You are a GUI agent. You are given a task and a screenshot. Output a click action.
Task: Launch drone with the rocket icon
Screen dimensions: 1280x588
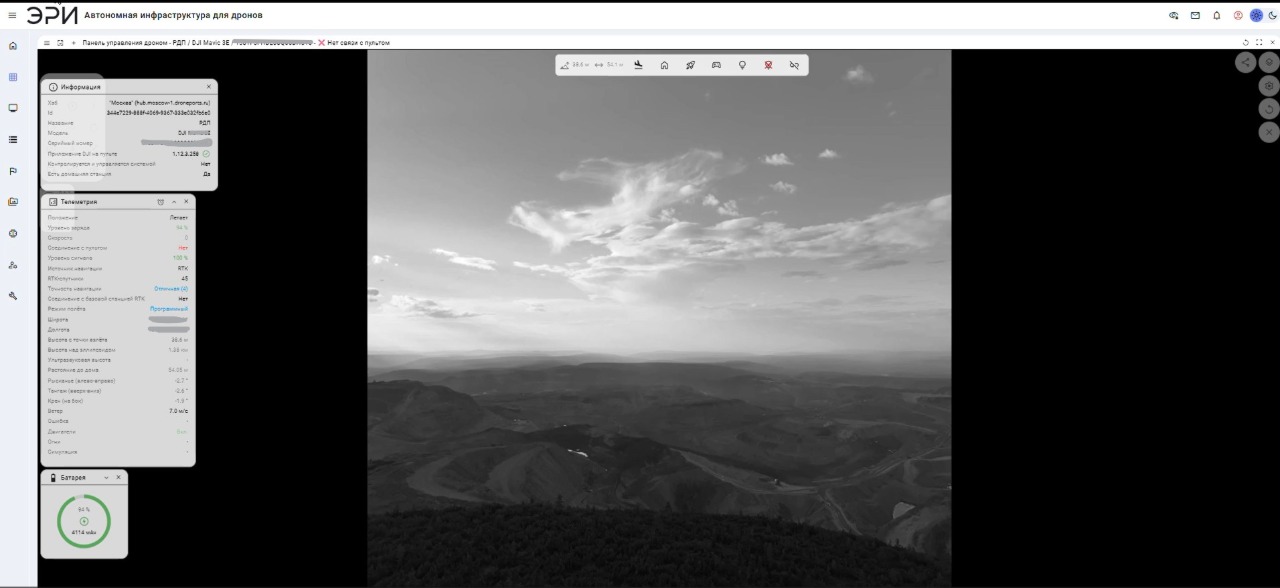pyautogui.click(x=690, y=65)
